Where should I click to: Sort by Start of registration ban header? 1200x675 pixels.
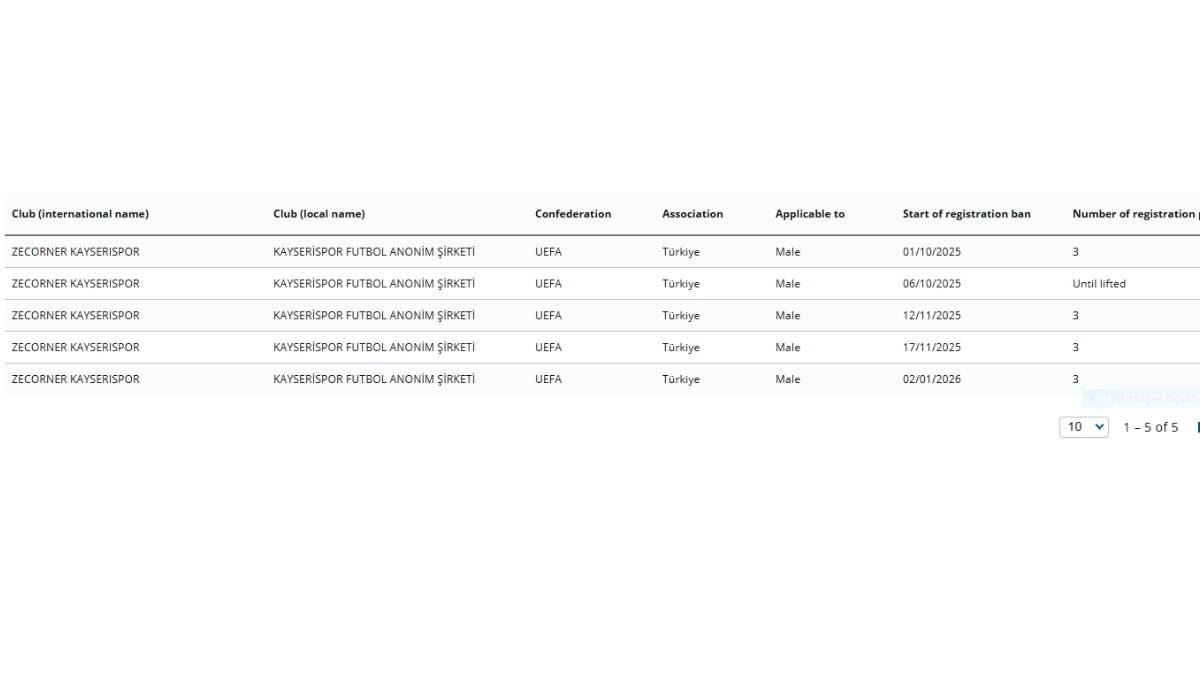pos(966,214)
